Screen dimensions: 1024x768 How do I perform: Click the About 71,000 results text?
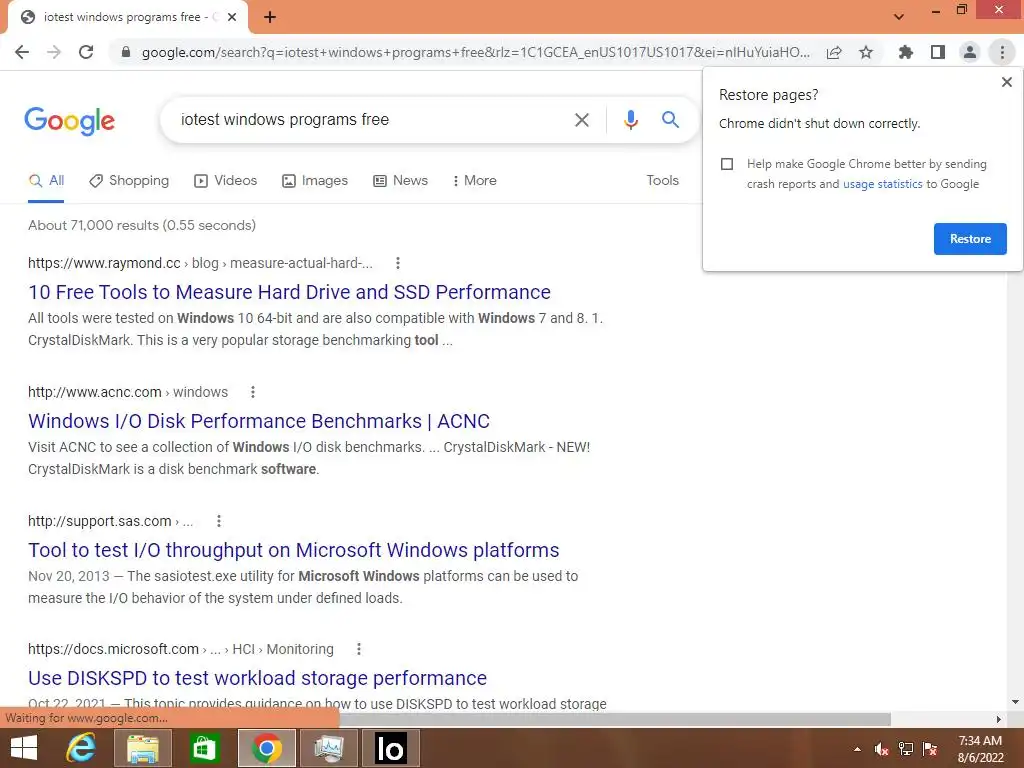pyautogui.click(x=142, y=225)
